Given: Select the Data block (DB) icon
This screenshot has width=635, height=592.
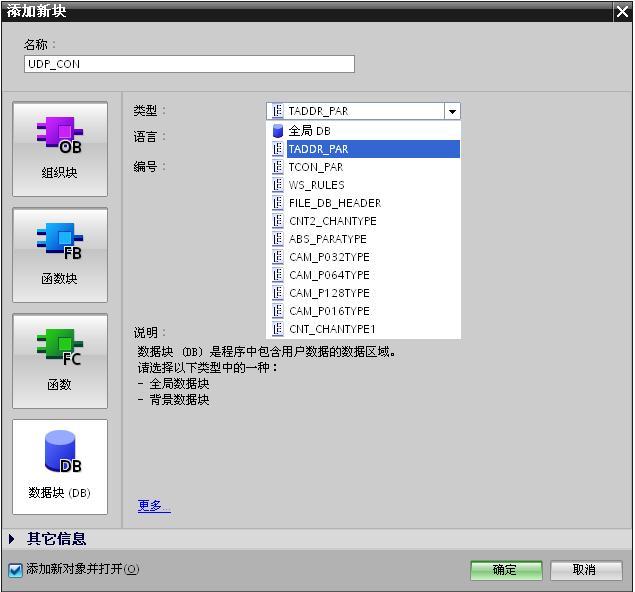Looking at the screenshot, I should click(60, 467).
